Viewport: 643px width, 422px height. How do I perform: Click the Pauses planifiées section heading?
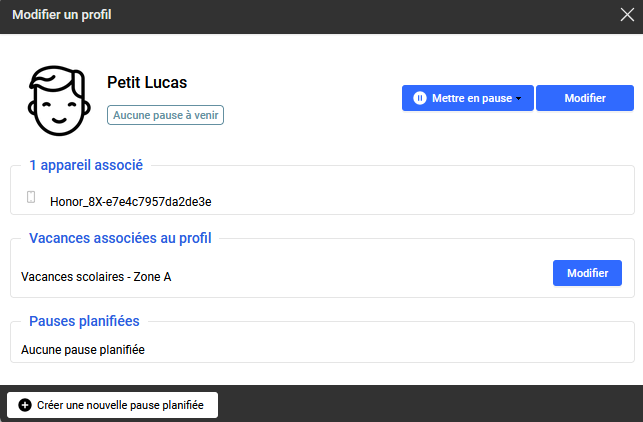click(x=84, y=321)
